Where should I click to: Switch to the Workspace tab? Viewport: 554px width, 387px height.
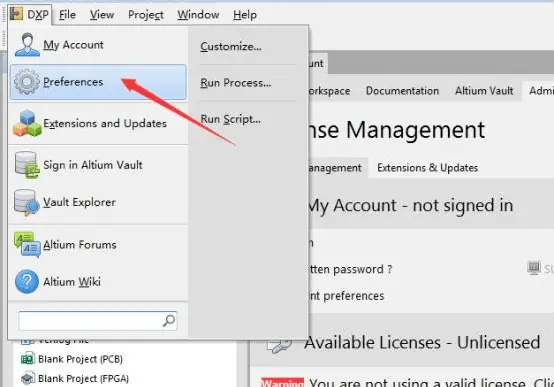(x=329, y=91)
